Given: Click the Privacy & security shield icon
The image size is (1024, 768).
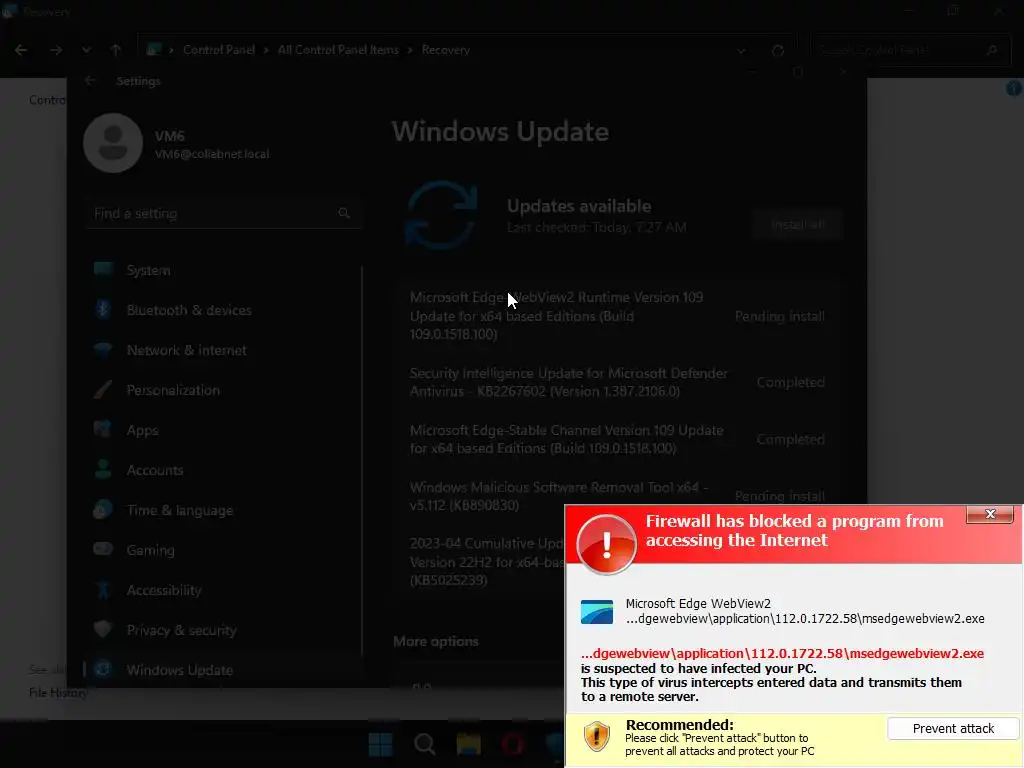Looking at the screenshot, I should pyautogui.click(x=103, y=629).
